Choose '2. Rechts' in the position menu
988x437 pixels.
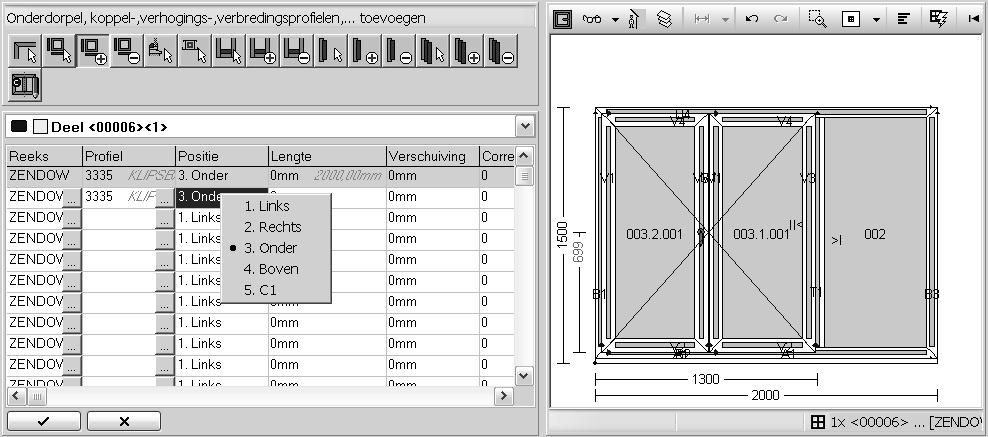click(272, 227)
